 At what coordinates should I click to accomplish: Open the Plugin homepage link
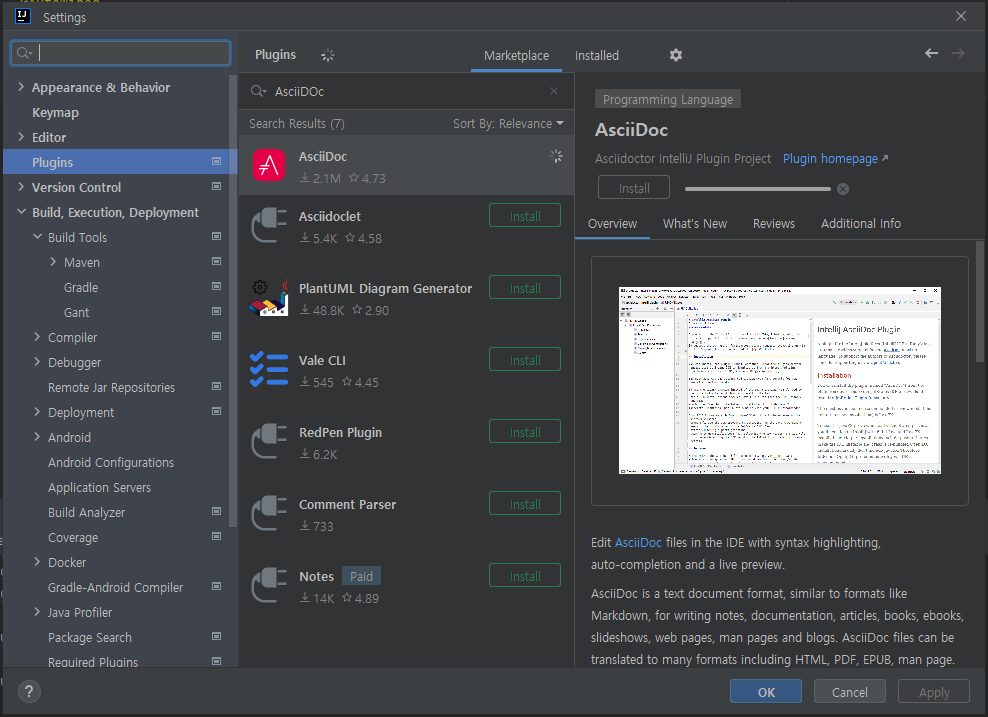[x=835, y=159]
